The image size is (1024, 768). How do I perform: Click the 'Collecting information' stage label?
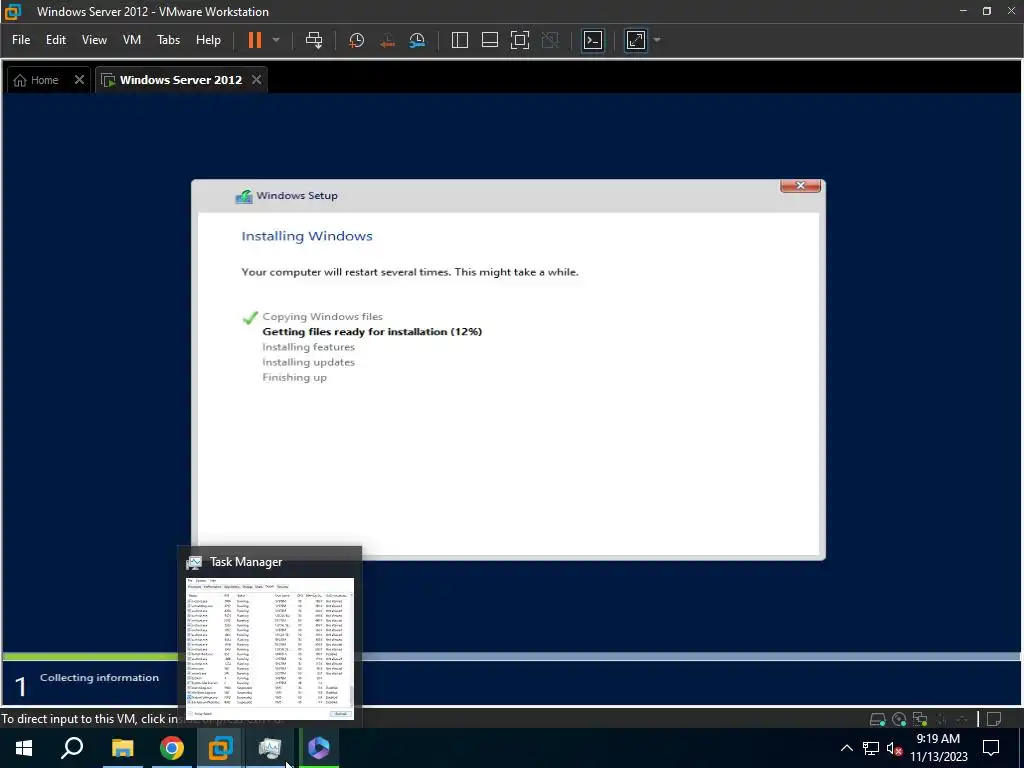[x=99, y=677]
